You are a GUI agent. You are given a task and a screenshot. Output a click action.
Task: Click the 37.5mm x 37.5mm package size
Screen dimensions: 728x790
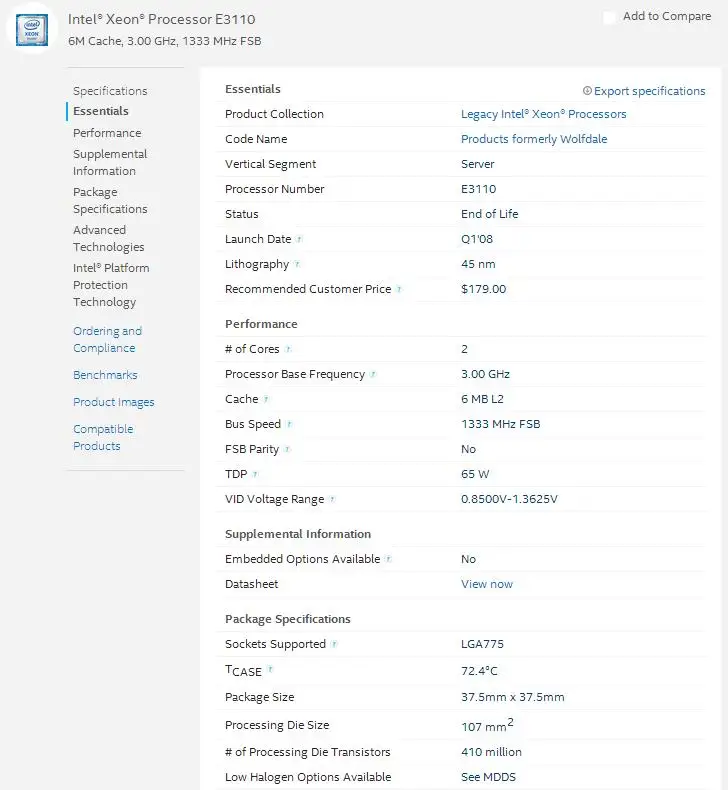(513, 697)
